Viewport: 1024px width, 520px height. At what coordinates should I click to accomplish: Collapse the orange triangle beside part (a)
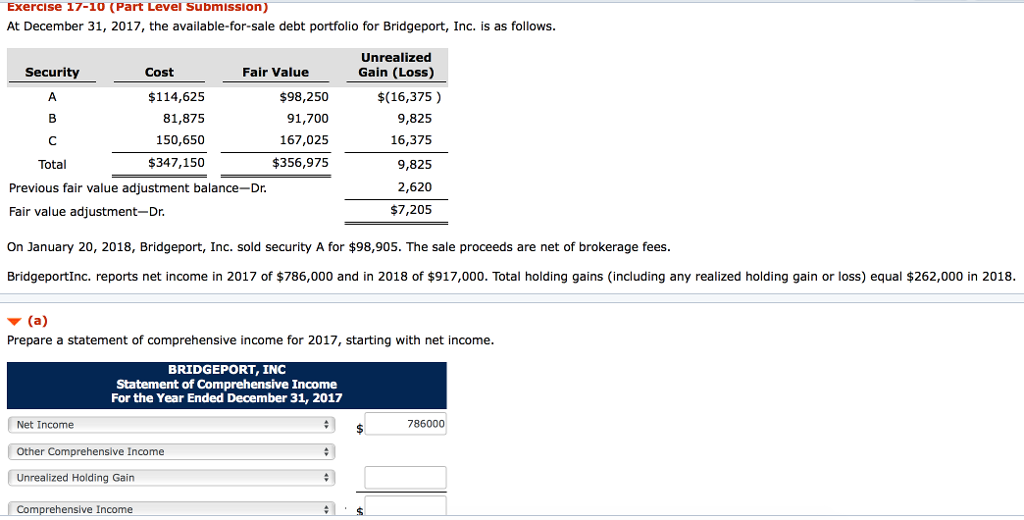(x=14, y=321)
